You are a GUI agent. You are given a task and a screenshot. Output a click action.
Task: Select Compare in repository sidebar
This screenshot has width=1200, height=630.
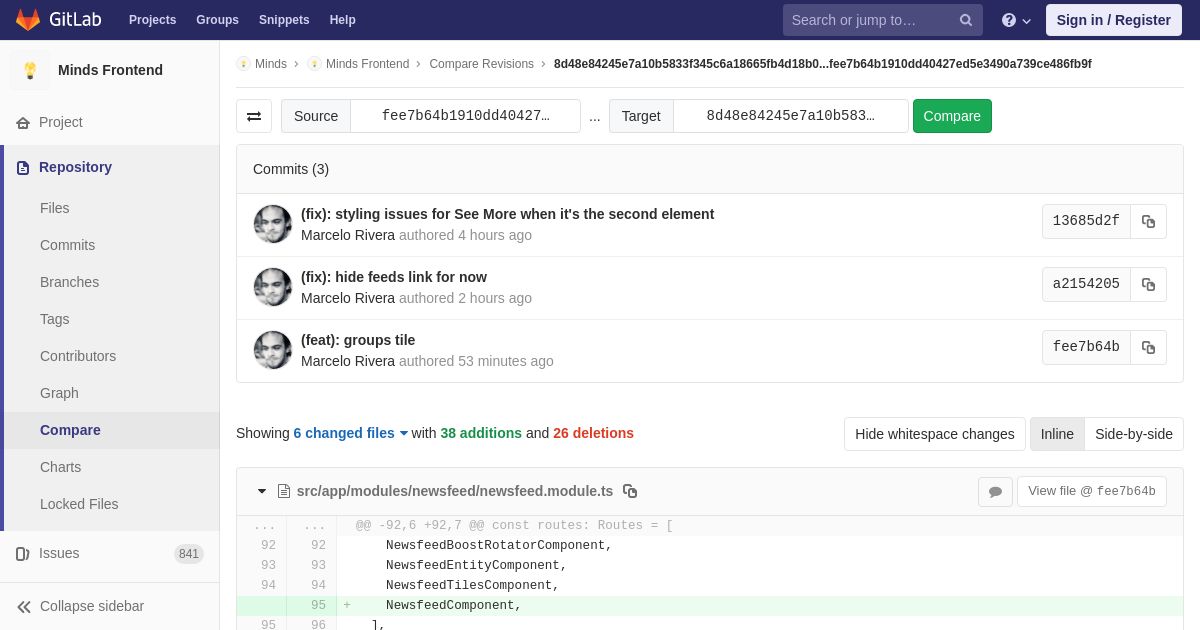[x=70, y=430]
